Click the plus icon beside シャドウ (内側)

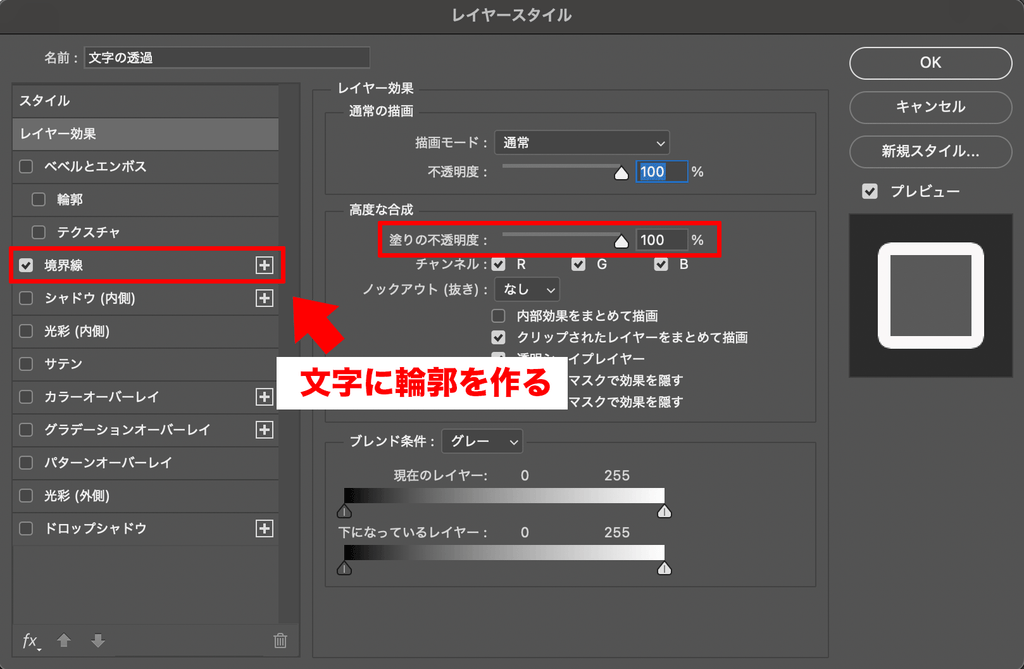tap(264, 298)
